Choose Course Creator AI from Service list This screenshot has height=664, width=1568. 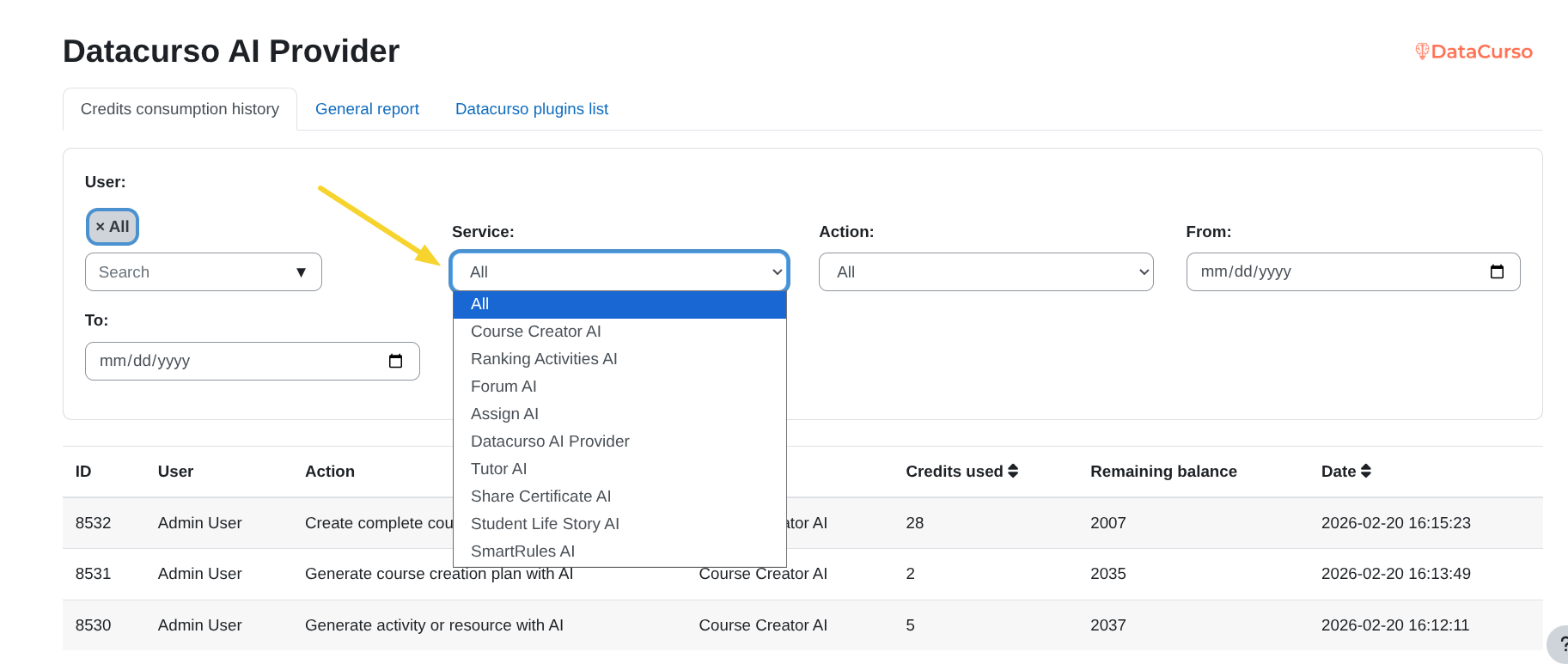coord(535,332)
